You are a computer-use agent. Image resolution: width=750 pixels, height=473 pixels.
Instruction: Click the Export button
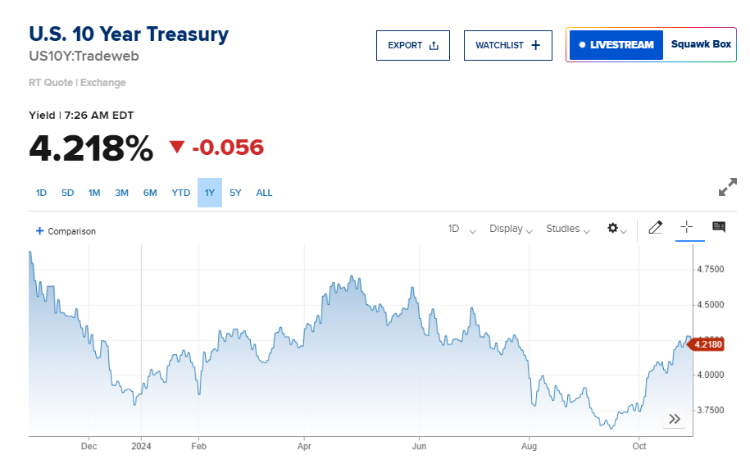(412, 45)
